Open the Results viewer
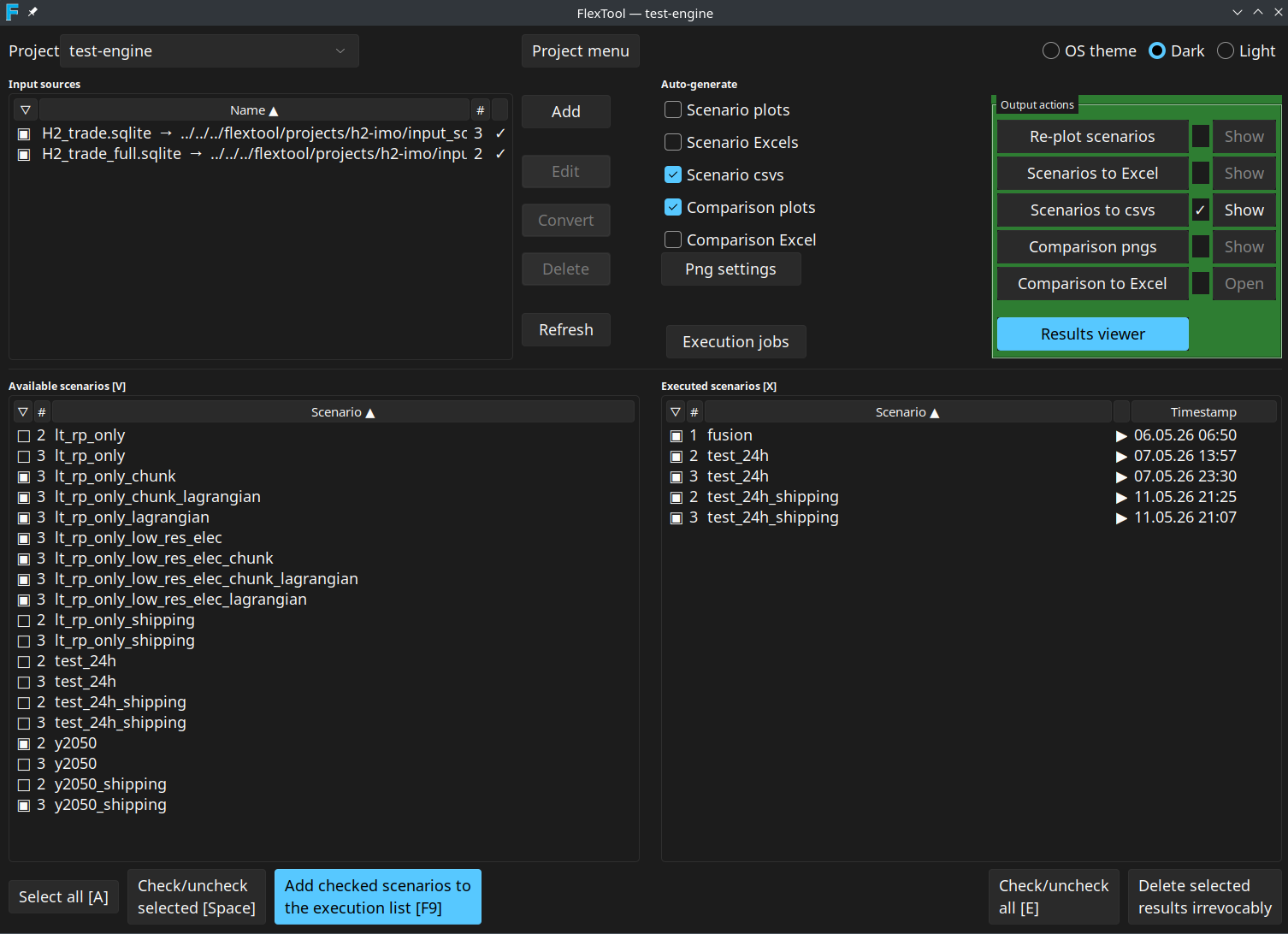 tap(1093, 334)
